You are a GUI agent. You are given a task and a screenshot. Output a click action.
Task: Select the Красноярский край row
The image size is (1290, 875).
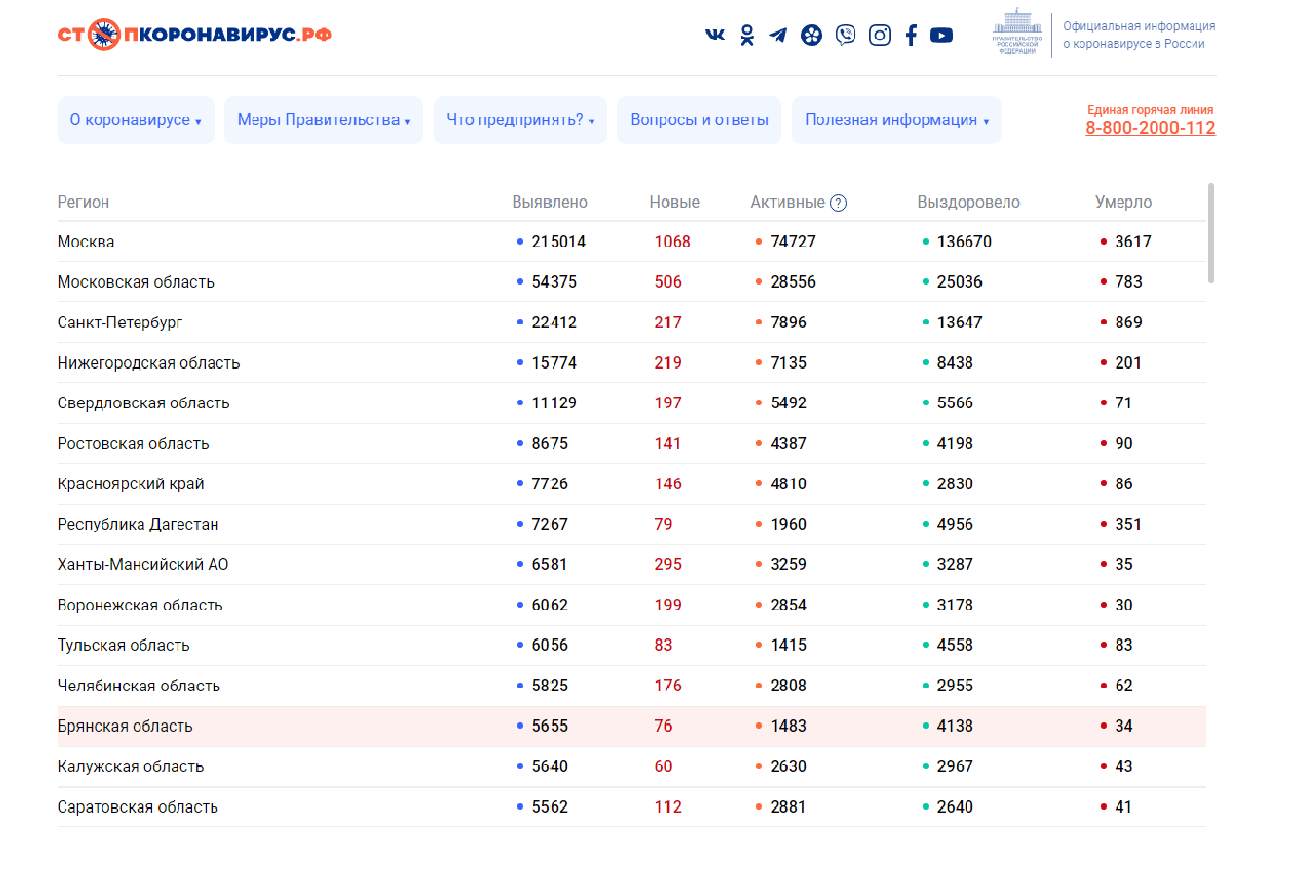(x=632, y=484)
